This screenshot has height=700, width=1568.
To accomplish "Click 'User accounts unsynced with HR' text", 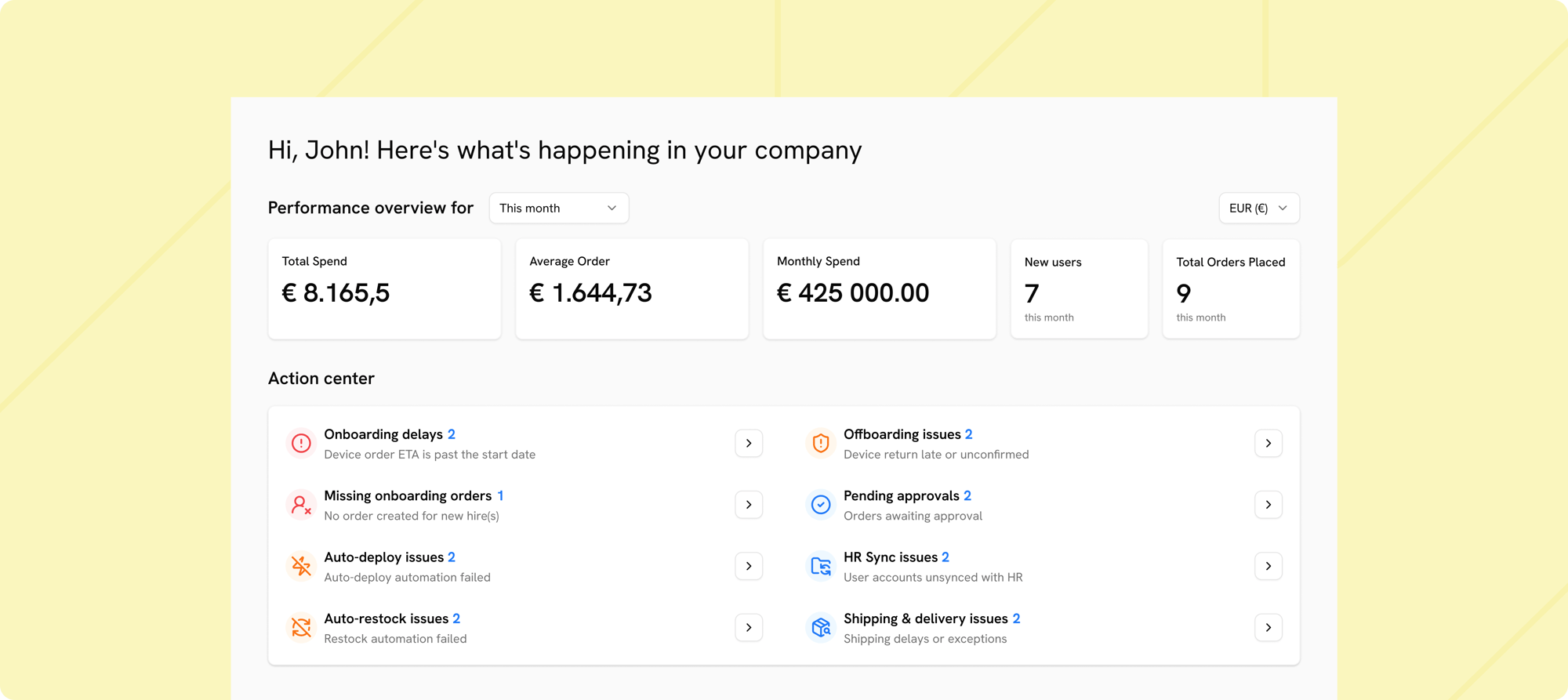I will tap(933, 578).
